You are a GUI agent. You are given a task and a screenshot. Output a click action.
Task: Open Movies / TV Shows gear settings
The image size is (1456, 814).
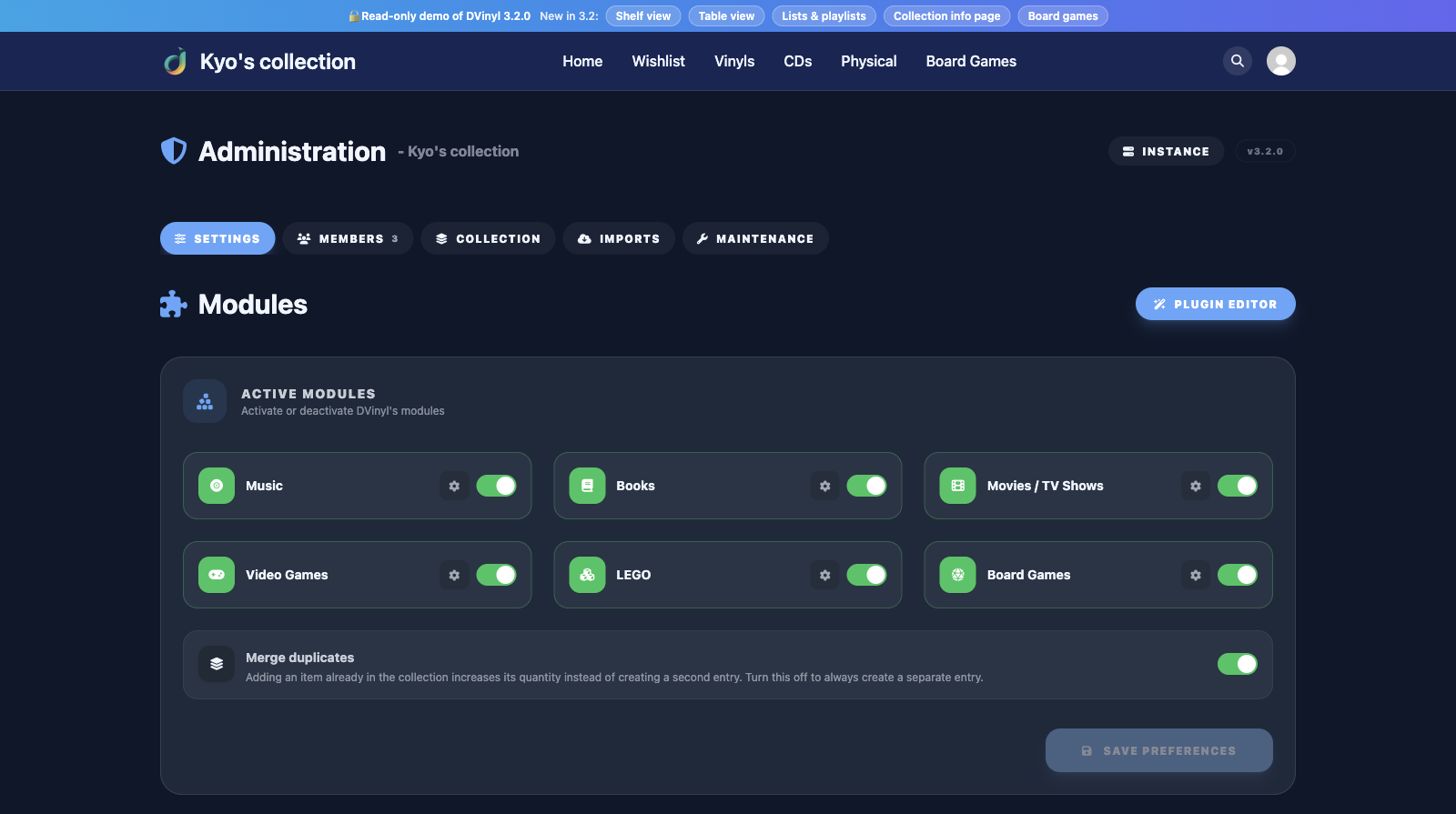point(1196,486)
